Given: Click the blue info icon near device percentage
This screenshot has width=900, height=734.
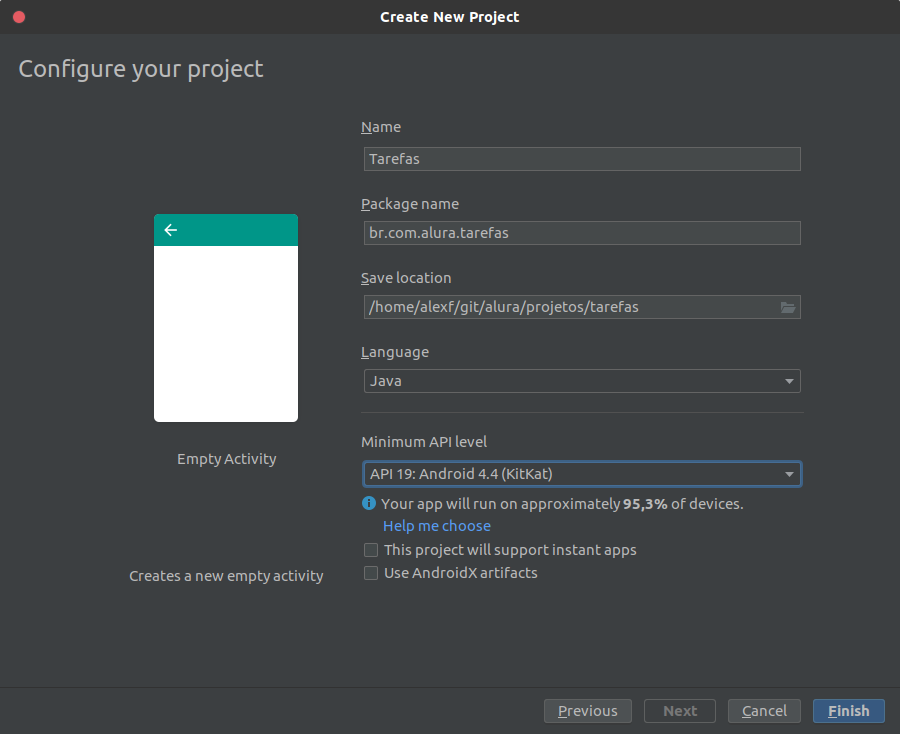Looking at the screenshot, I should tap(368, 503).
